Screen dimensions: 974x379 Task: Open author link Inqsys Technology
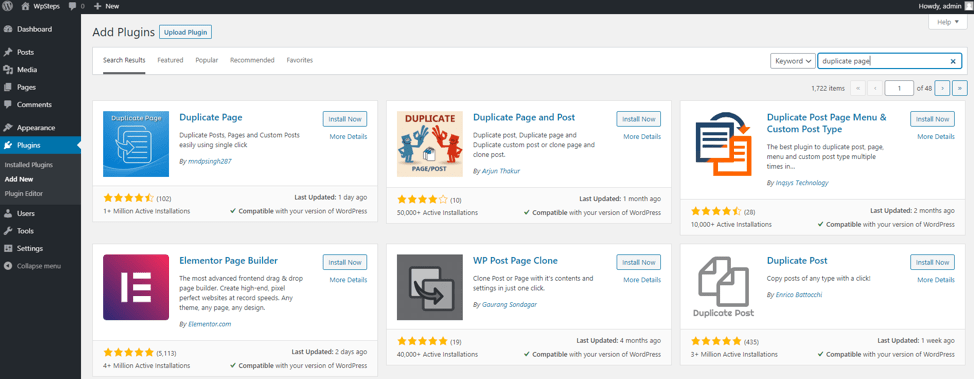[x=802, y=183]
